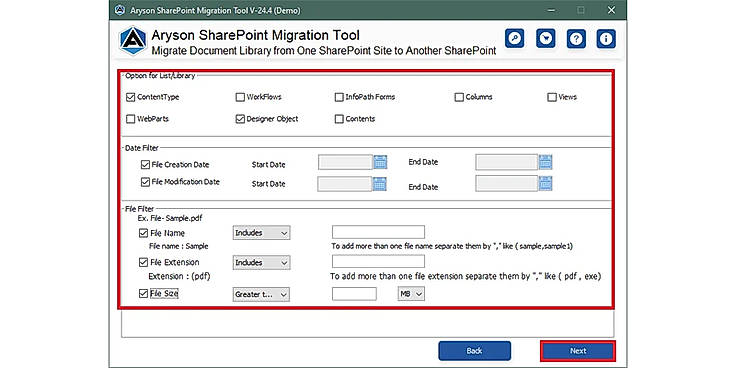The width and height of the screenshot is (736, 368).
Task: Click the 'Ex. File - Sample.pdf' text
Action: (x=170, y=218)
